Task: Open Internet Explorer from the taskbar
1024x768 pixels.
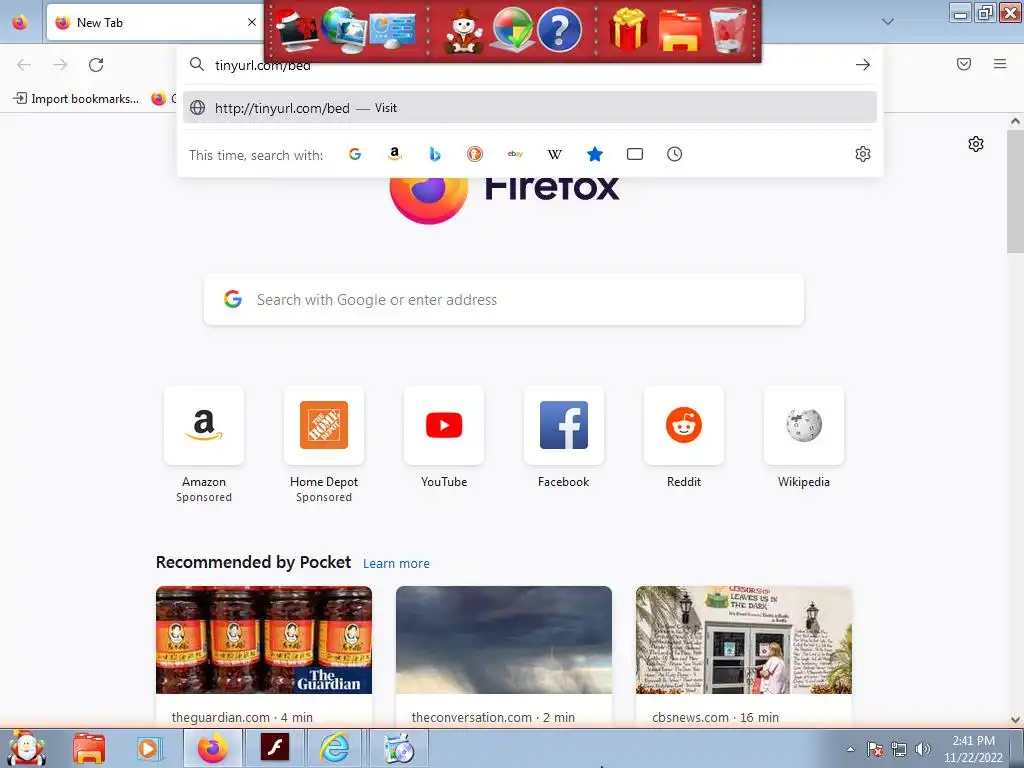Action: [x=334, y=748]
